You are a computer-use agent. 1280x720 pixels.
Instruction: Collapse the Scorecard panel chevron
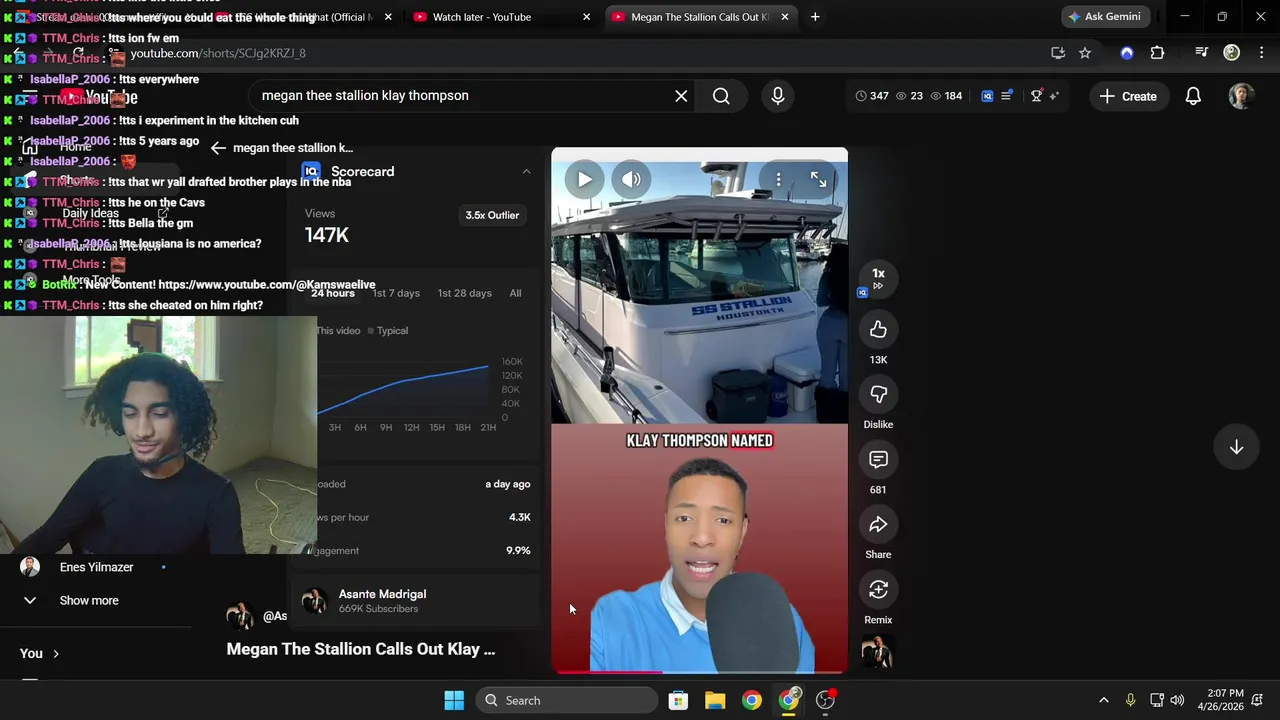pyautogui.click(x=526, y=172)
